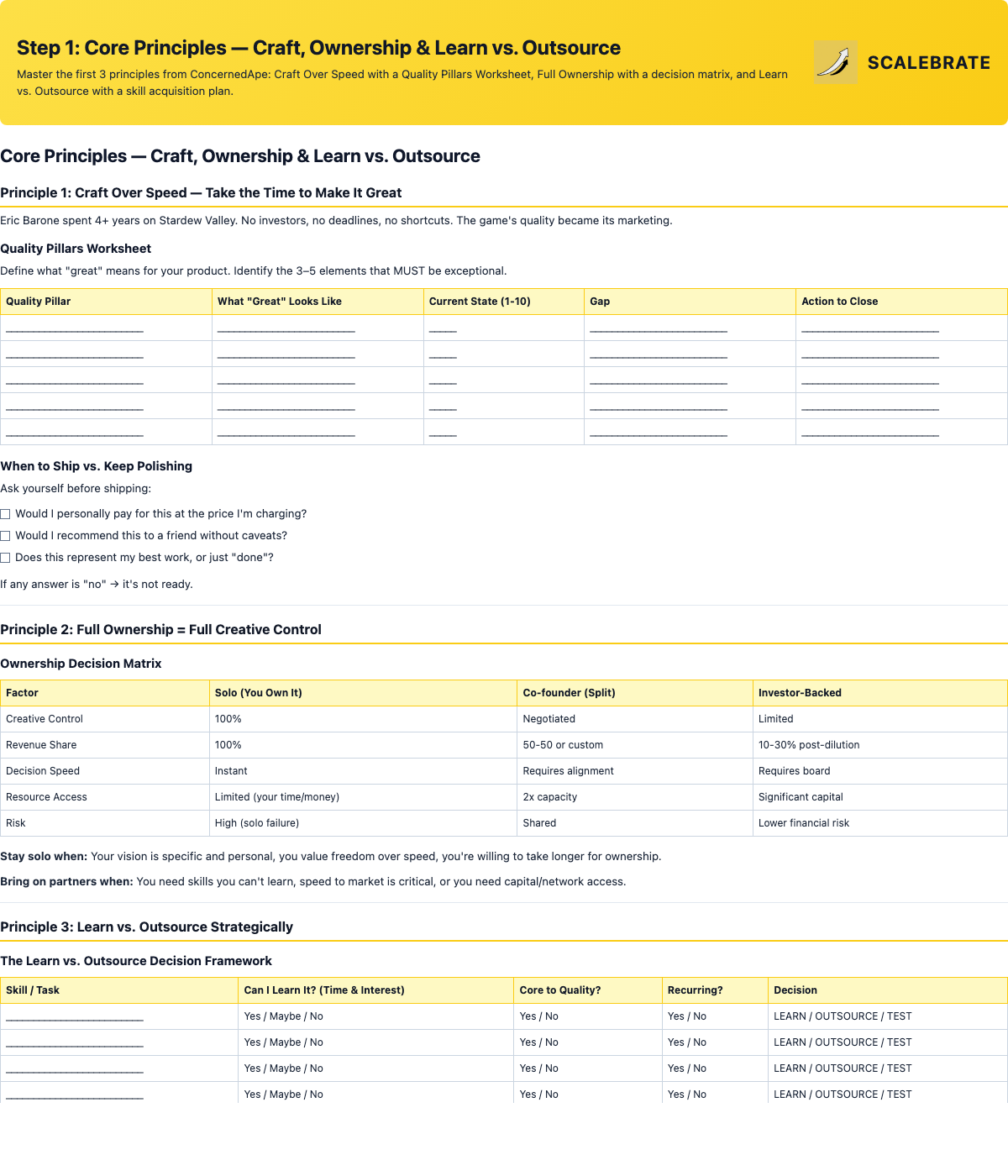Select the 'Action to Close' column header
Image resolution: width=1008 pixels, height=1176 pixels.
901,302
